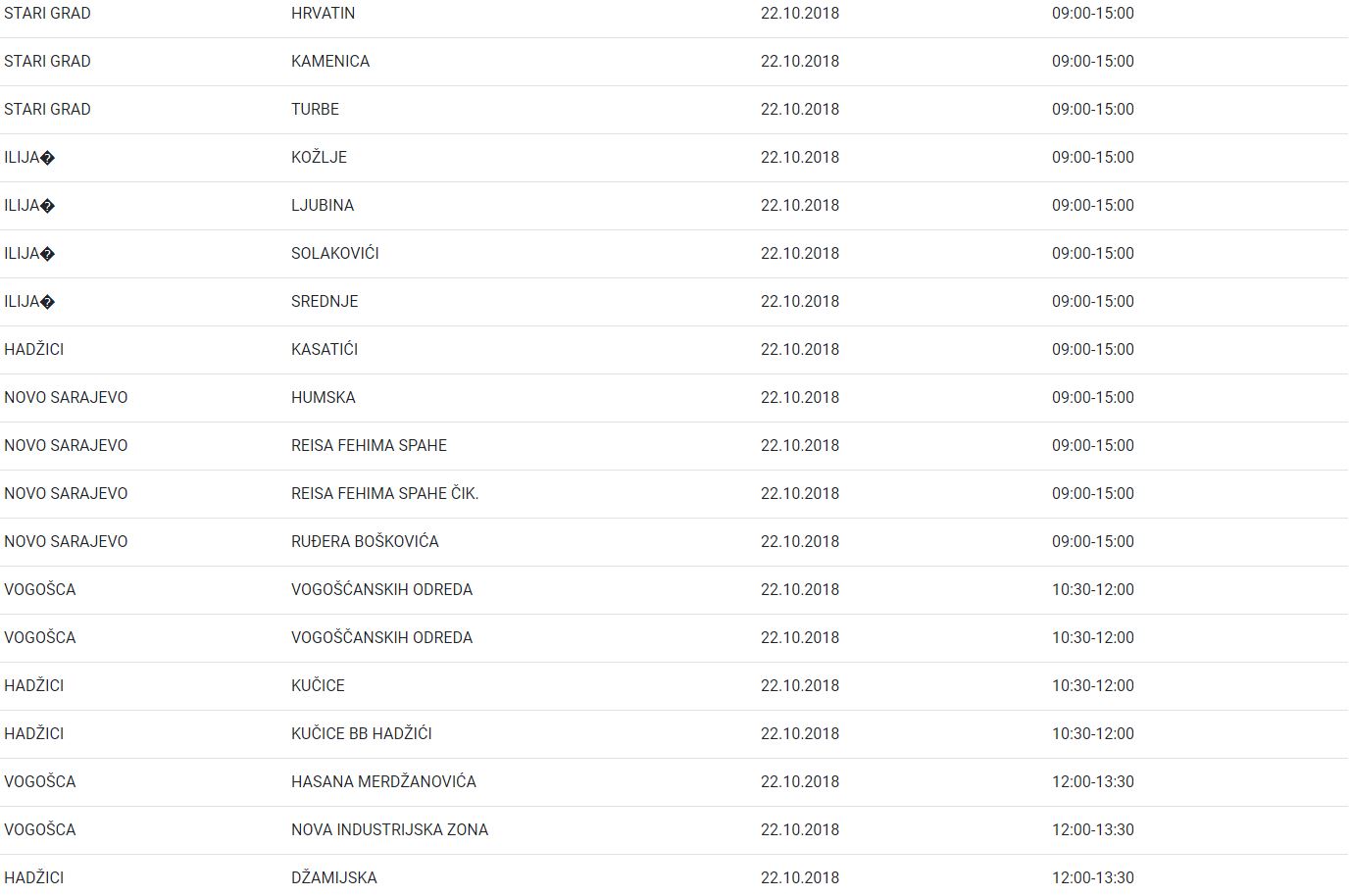
Task: Click the HASANA MERDŽANOVIĆA street name
Action: coord(383,782)
